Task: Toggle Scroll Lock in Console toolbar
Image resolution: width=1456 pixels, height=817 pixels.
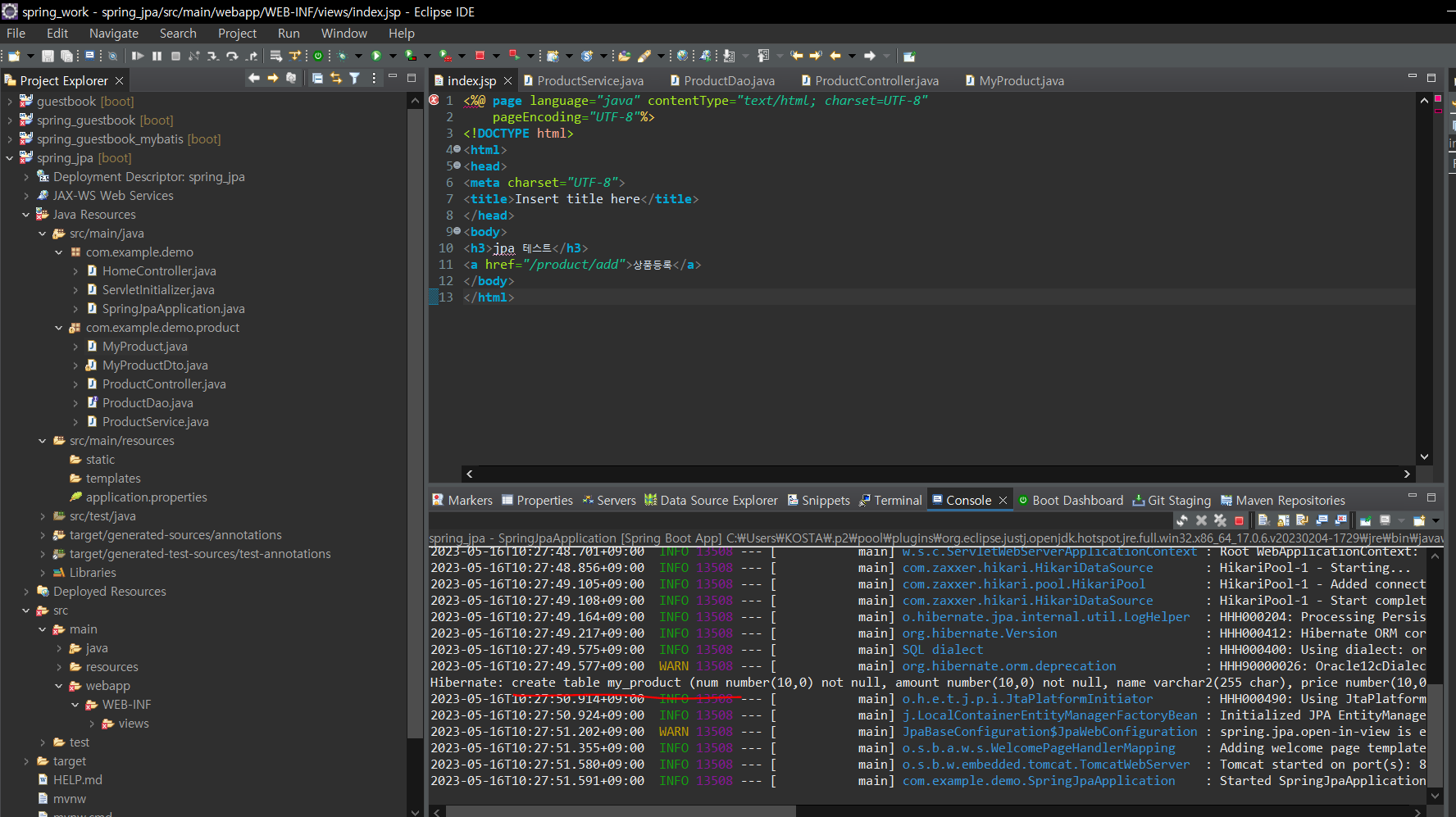Action: [x=1283, y=520]
